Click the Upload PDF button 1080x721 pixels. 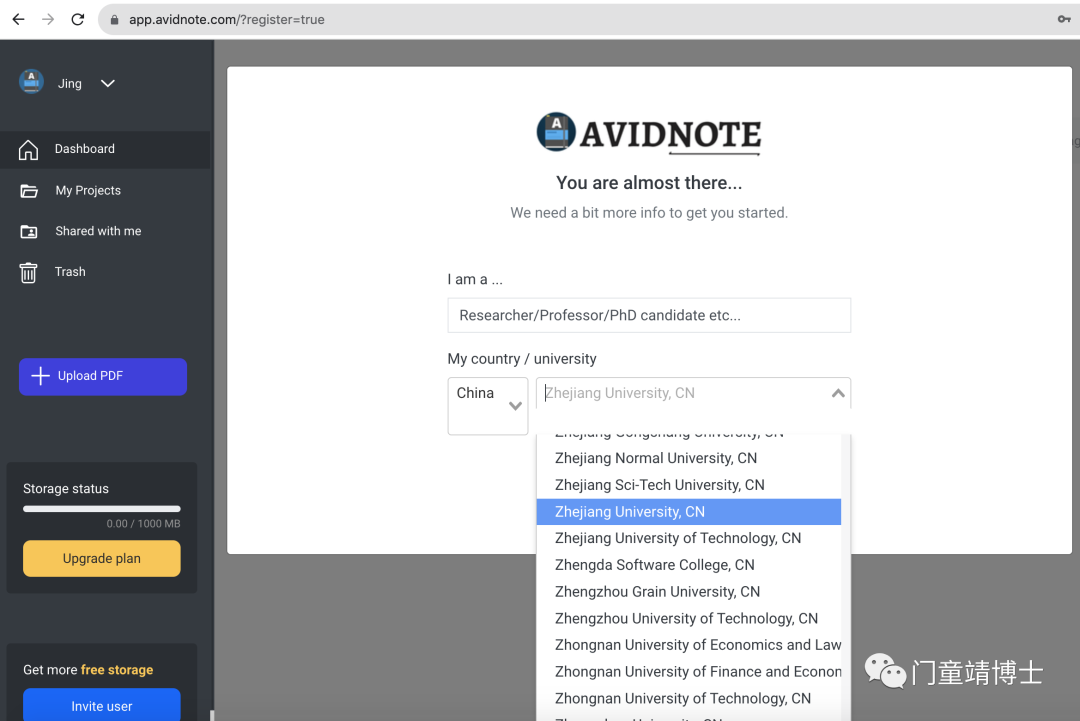[x=103, y=376]
